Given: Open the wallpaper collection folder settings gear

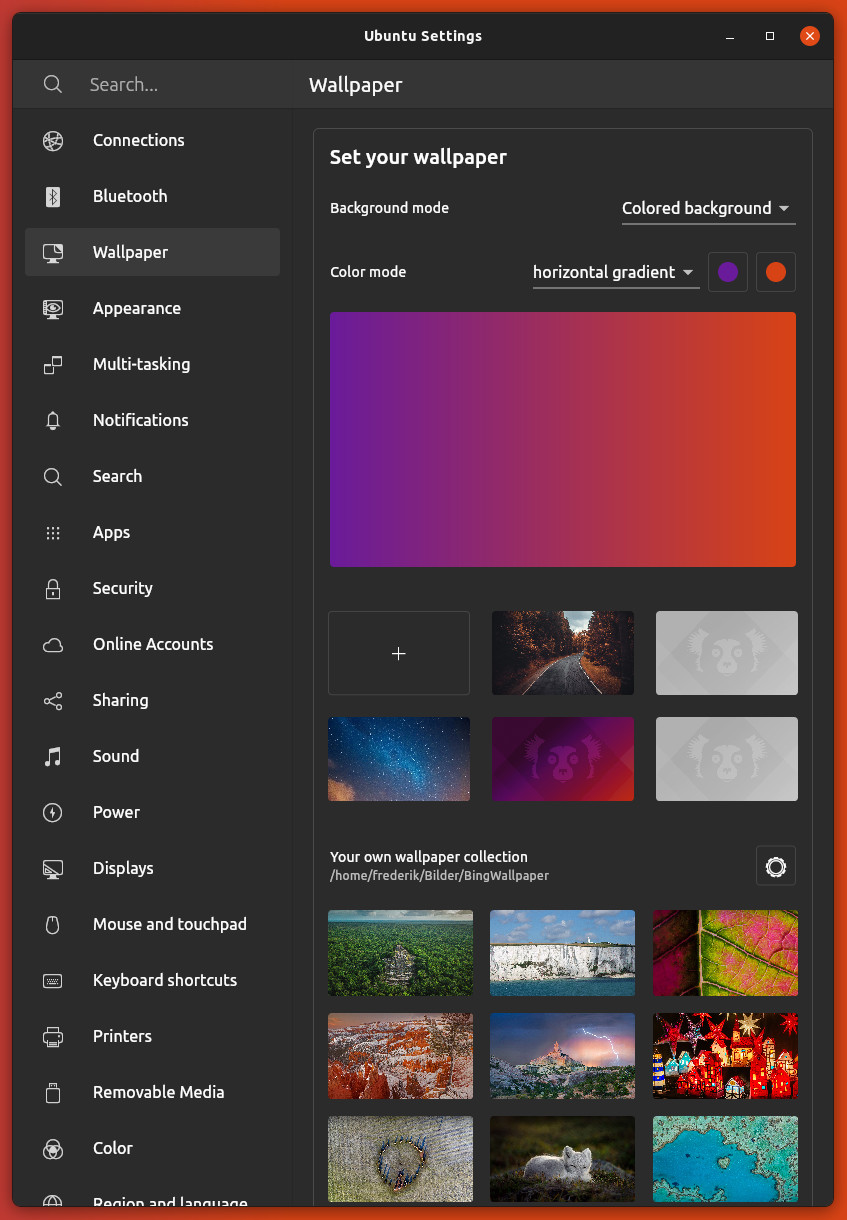Looking at the screenshot, I should tap(775, 866).
